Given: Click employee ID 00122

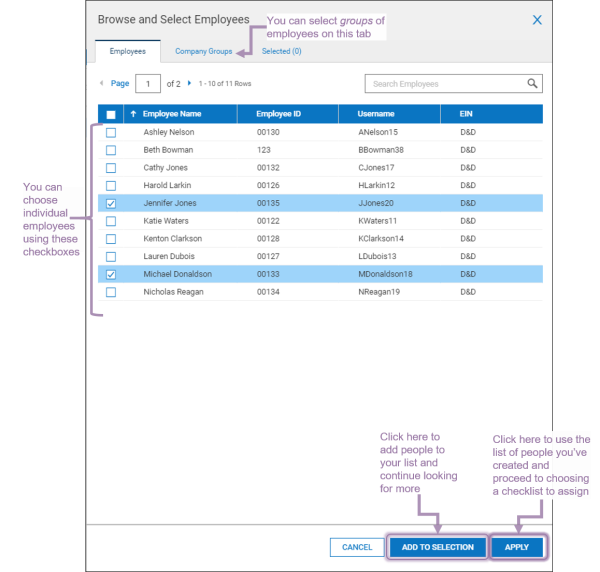Looking at the screenshot, I should tap(268, 221).
